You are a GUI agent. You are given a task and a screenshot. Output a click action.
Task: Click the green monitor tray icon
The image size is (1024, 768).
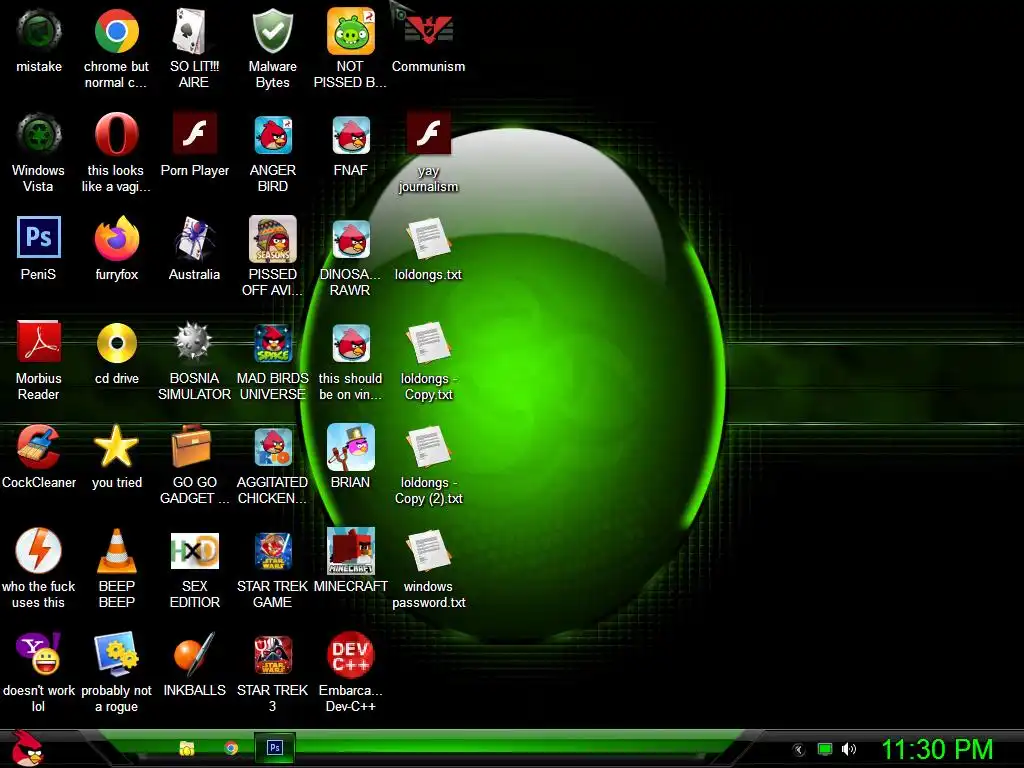point(825,749)
